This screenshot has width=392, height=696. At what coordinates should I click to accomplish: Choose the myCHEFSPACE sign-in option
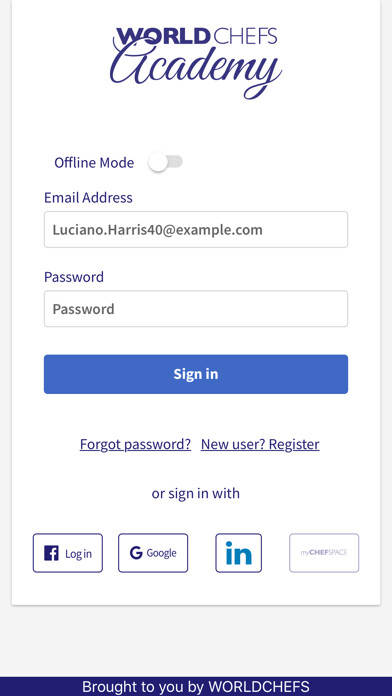(324, 553)
